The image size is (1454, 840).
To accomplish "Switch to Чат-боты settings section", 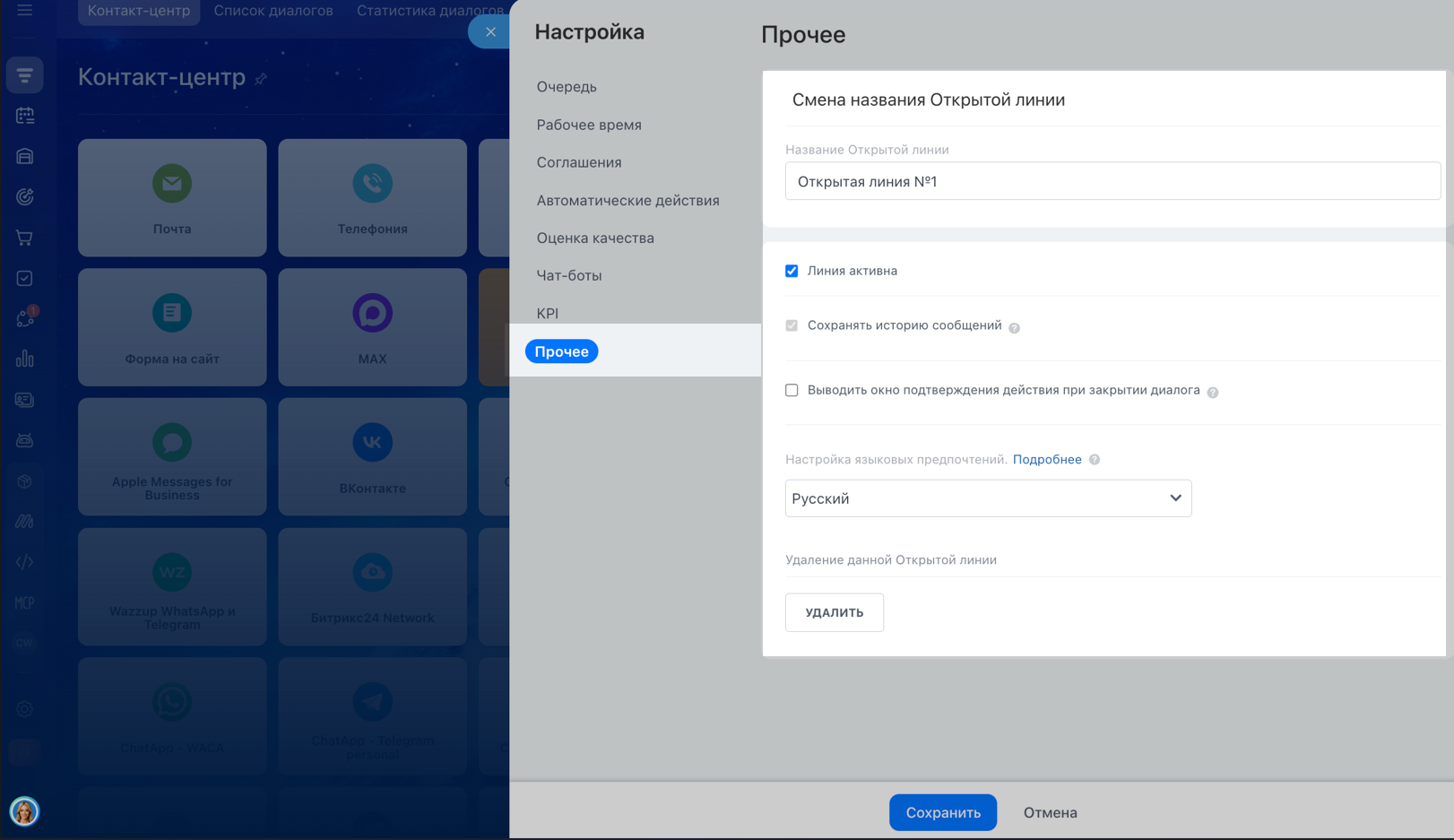I will [569, 275].
